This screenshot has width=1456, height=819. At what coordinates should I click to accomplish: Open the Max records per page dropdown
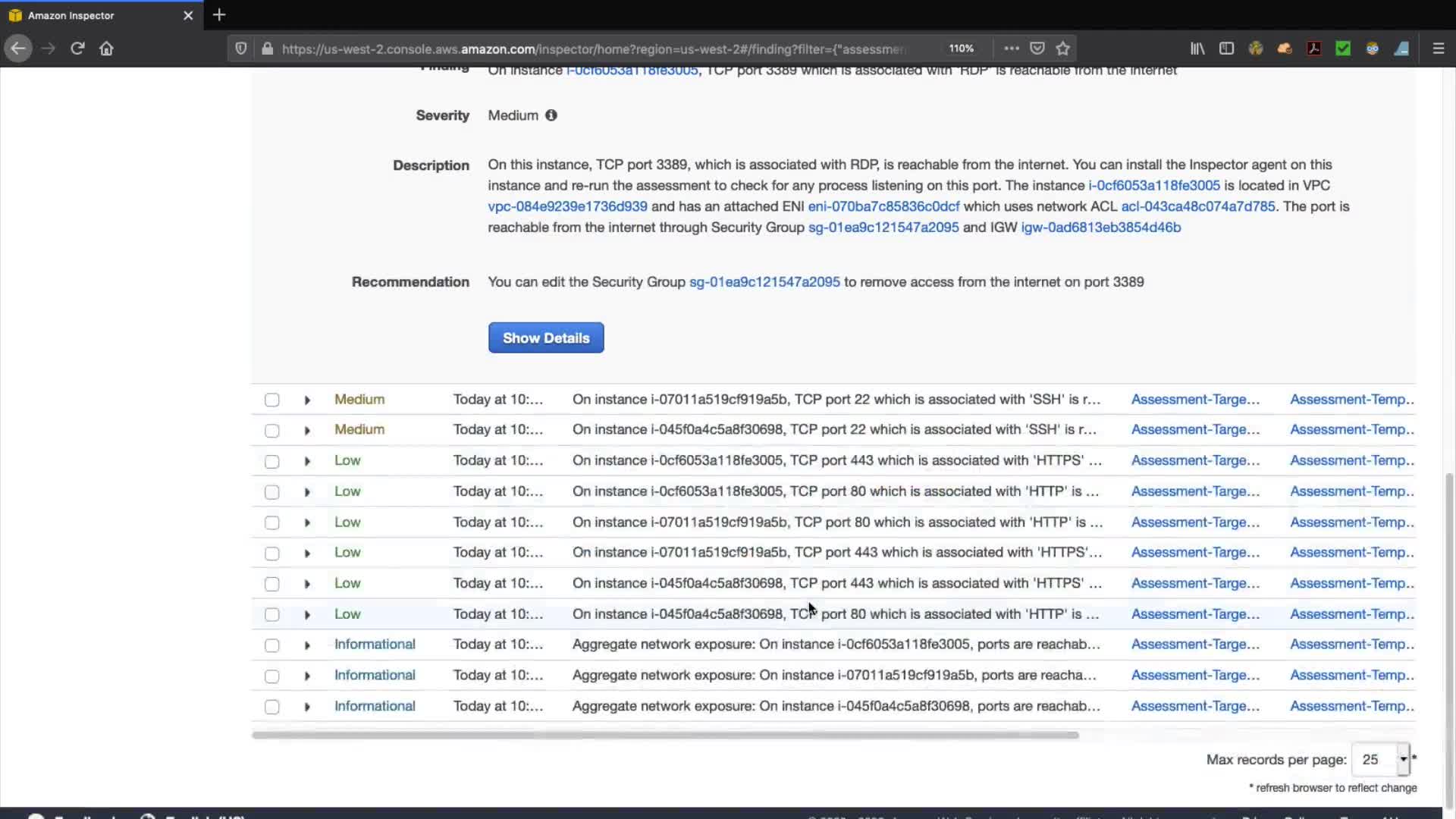(x=1381, y=759)
